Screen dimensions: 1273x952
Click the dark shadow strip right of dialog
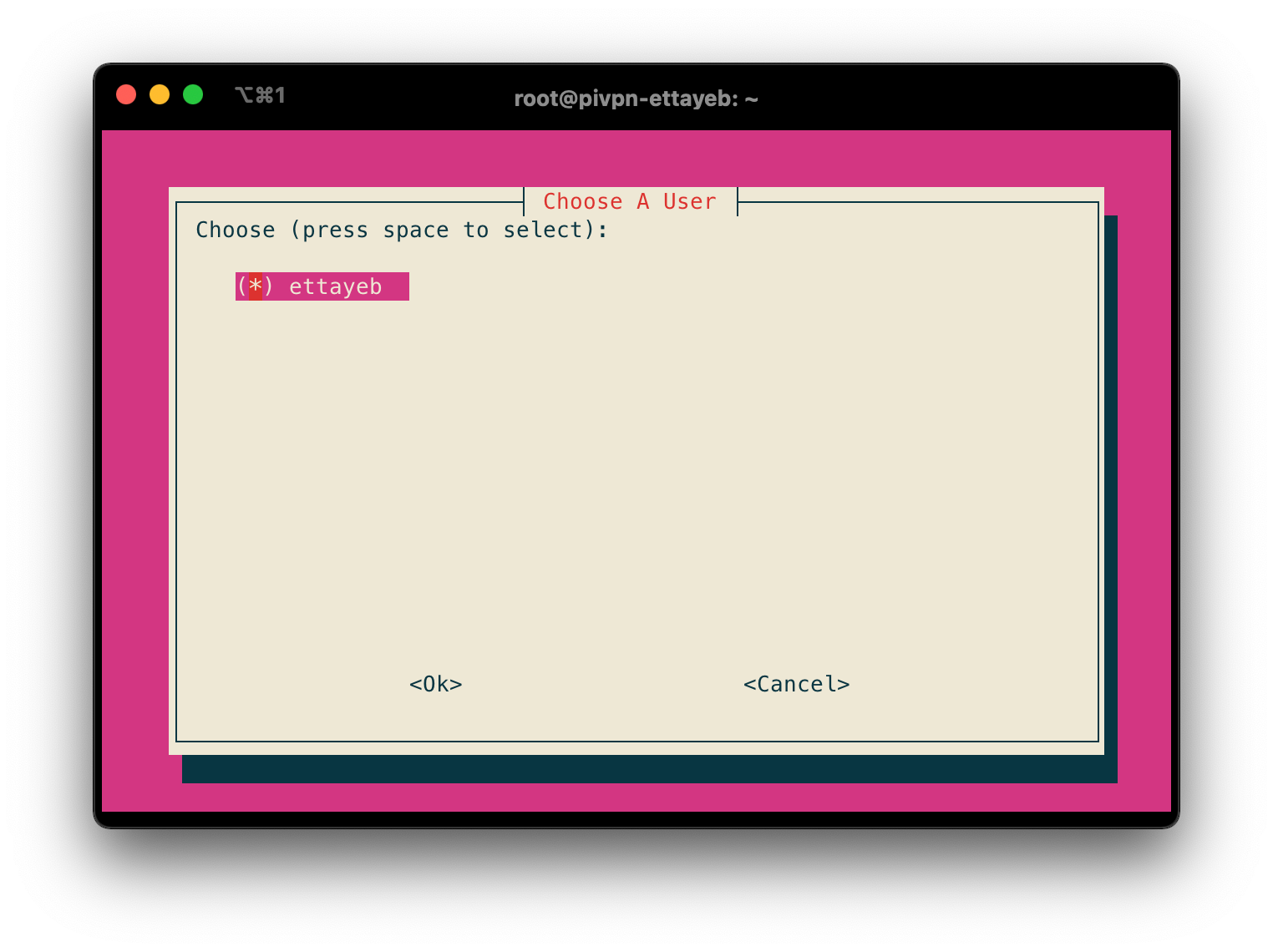click(1111, 484)
